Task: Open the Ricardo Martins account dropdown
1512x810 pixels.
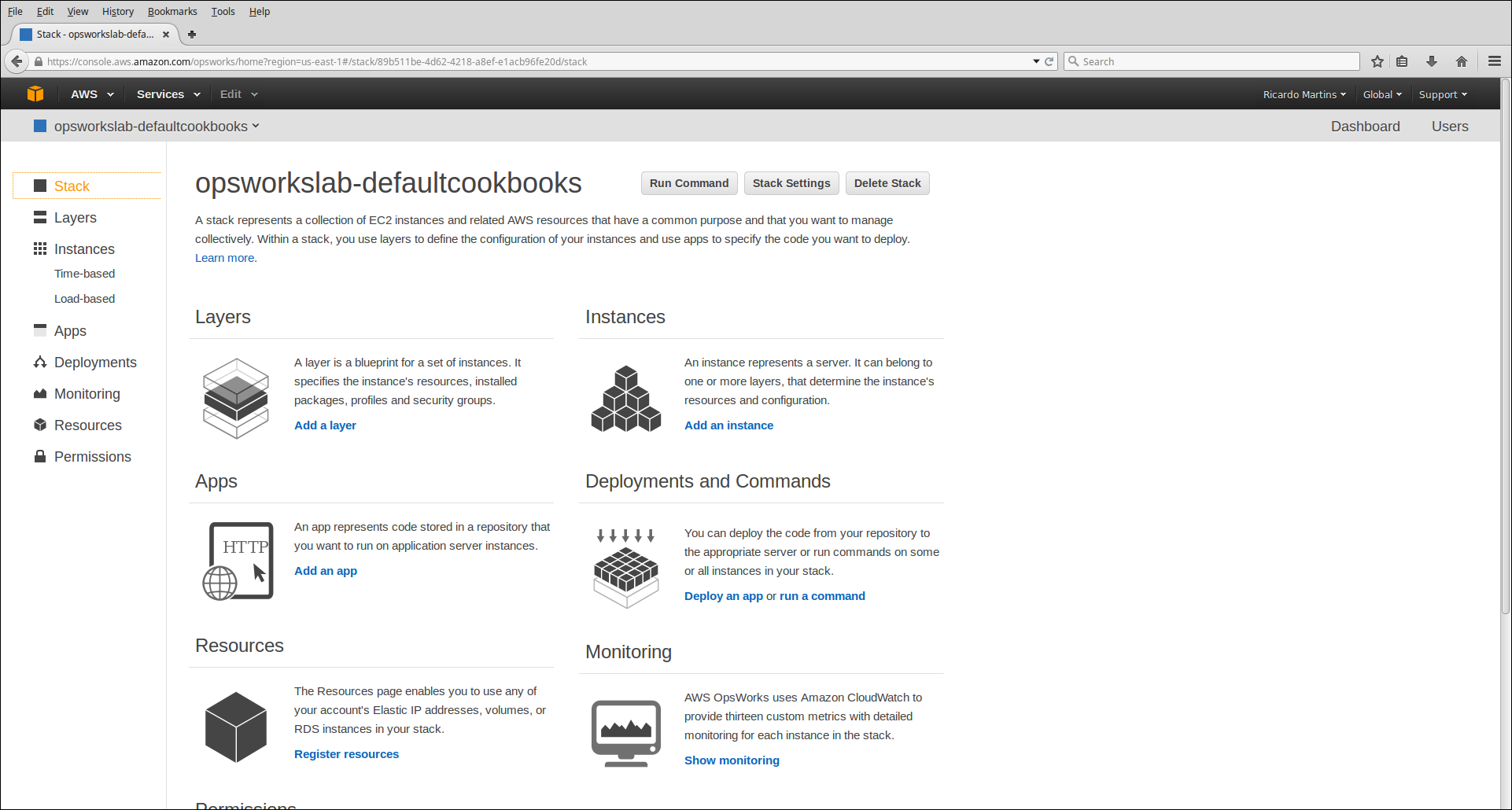Action: tap(1304, 94)
